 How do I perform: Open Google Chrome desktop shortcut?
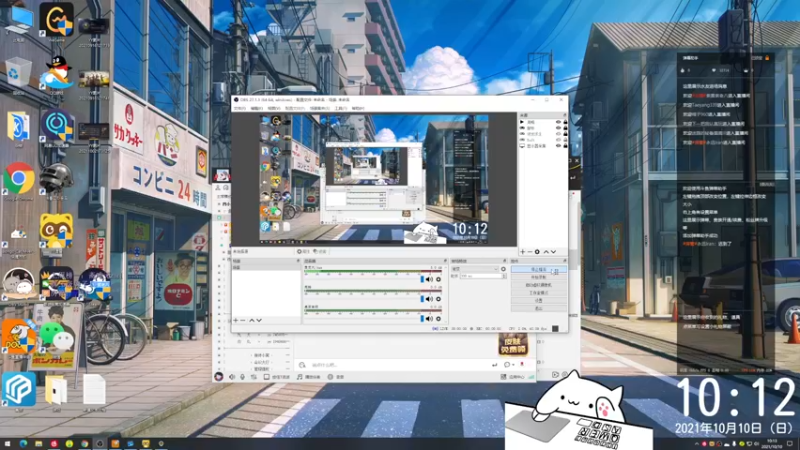click(x=19, y=179)
